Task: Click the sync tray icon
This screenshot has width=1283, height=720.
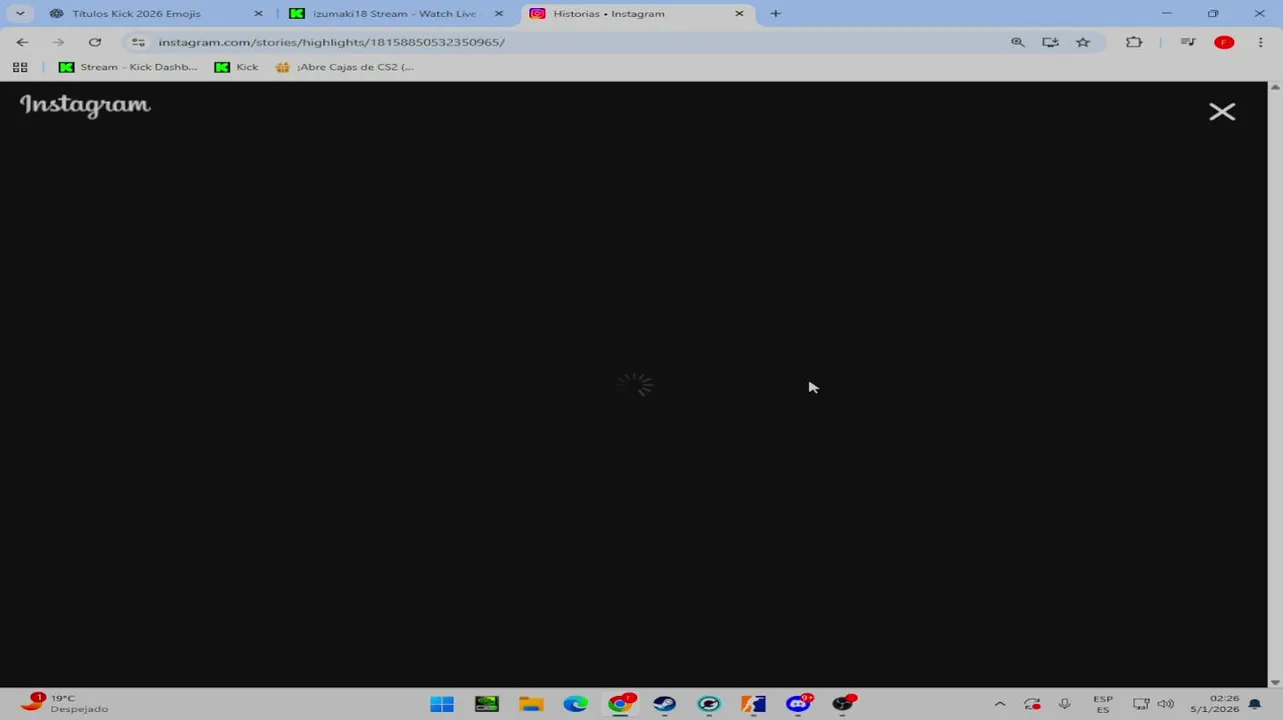Action: point(1032,704)
